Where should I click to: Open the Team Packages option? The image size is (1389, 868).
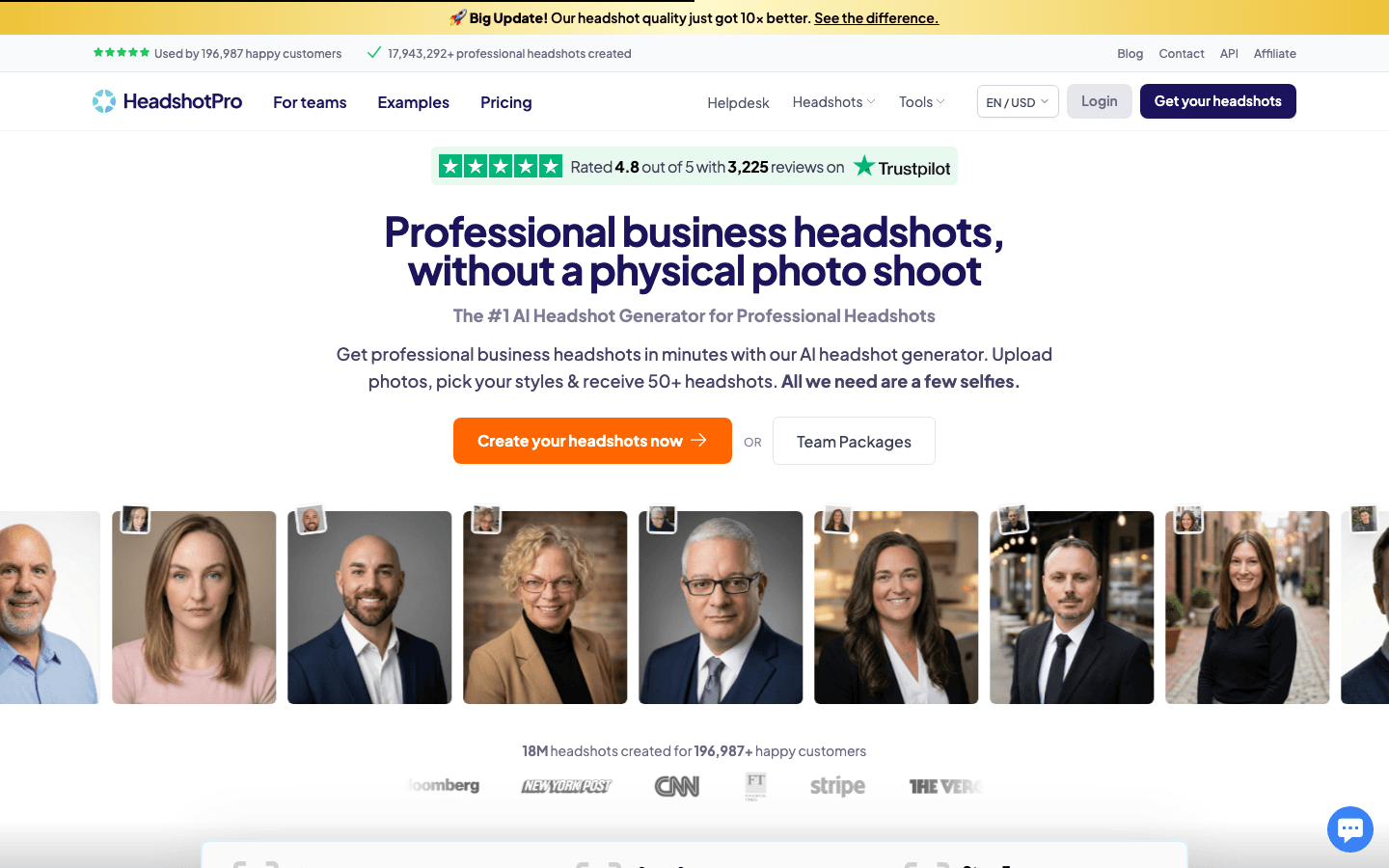[x=853, y=441]
